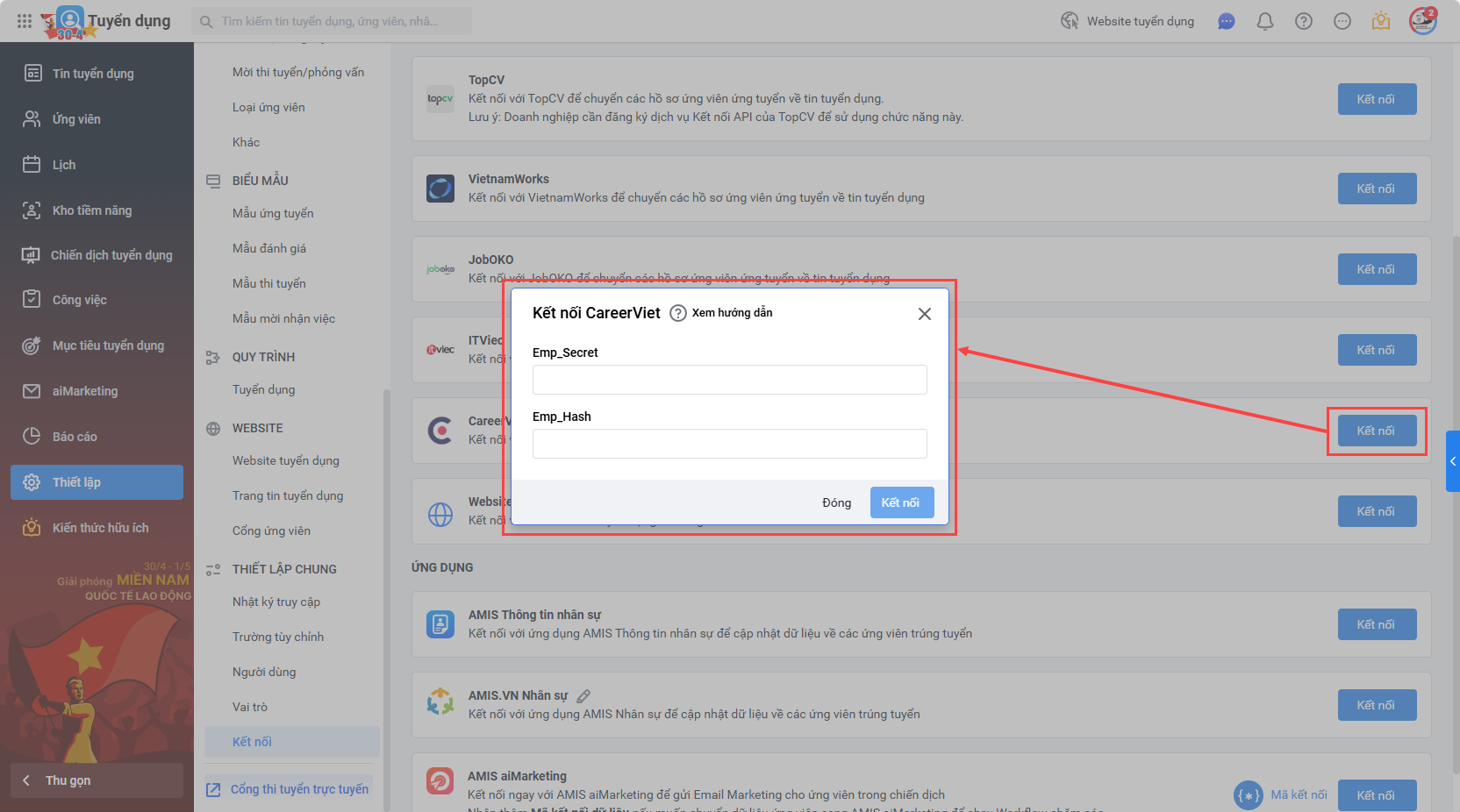Click the user avatar in top bar
1460x812 pixels.
(1422, 21)
